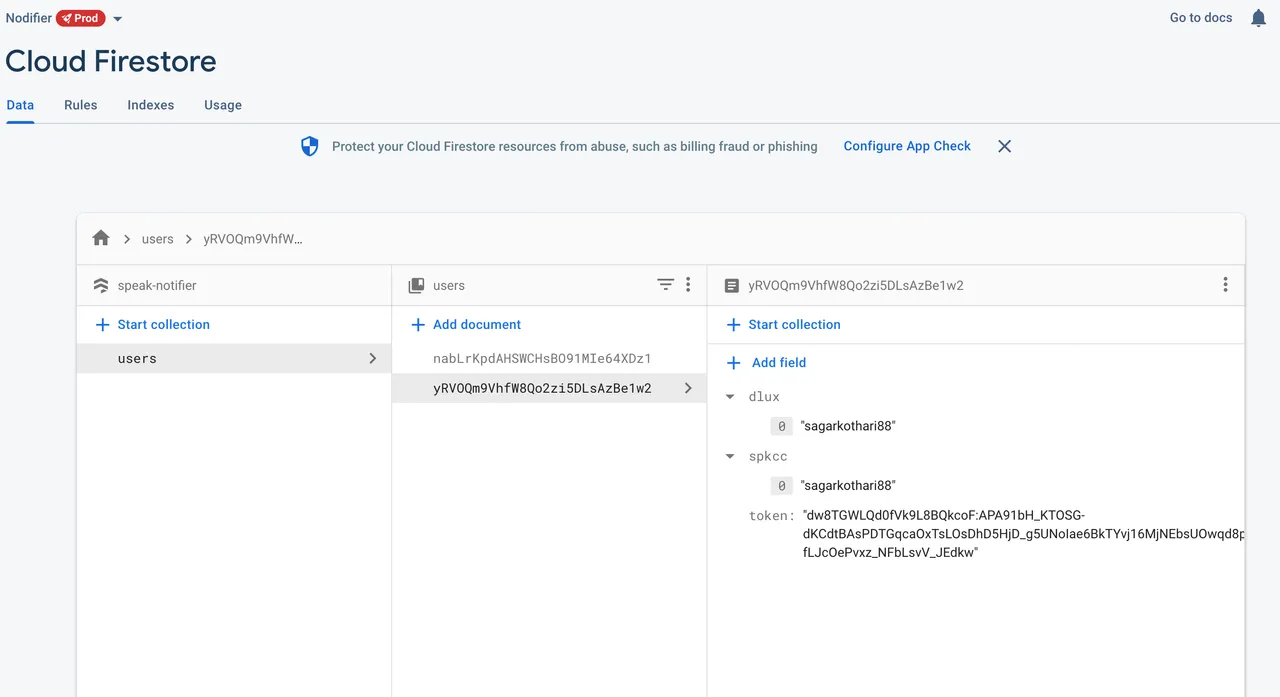Viewport: 1280px width, 697px height.
Task: Click index 0 under spkcc
Action: click(x=782, y=486)
